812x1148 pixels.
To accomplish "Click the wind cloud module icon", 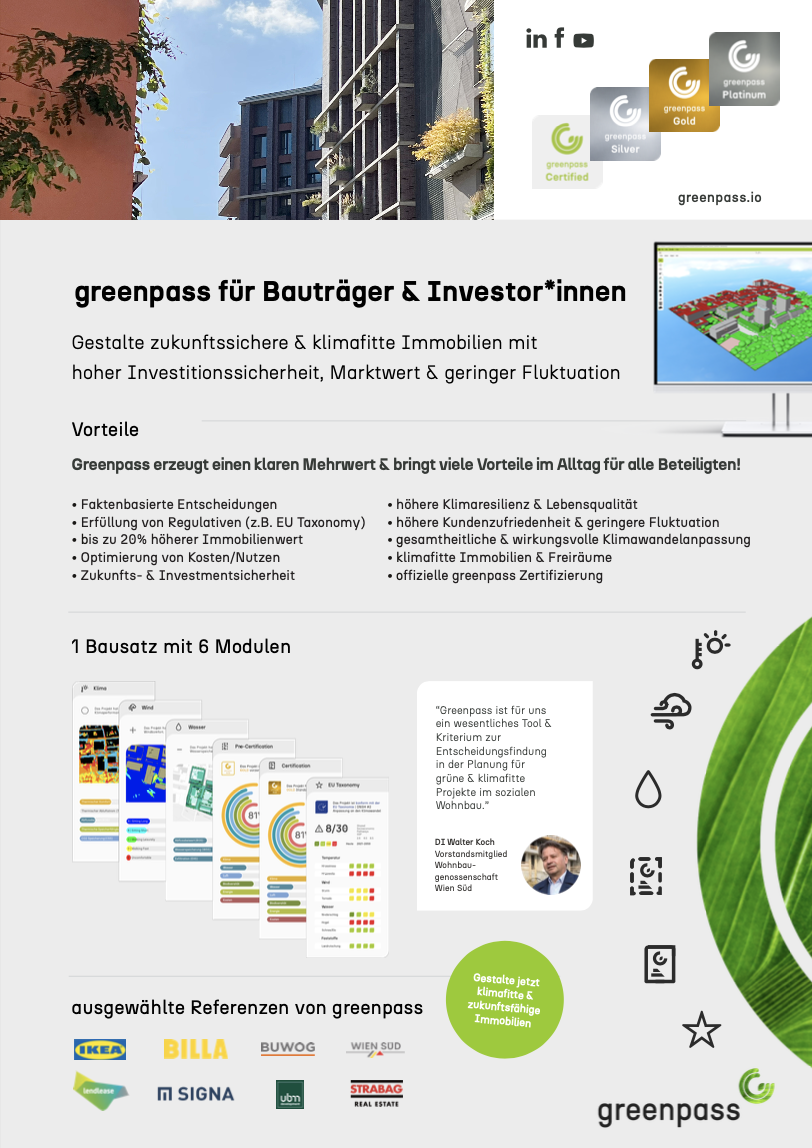I will (671, 711).
